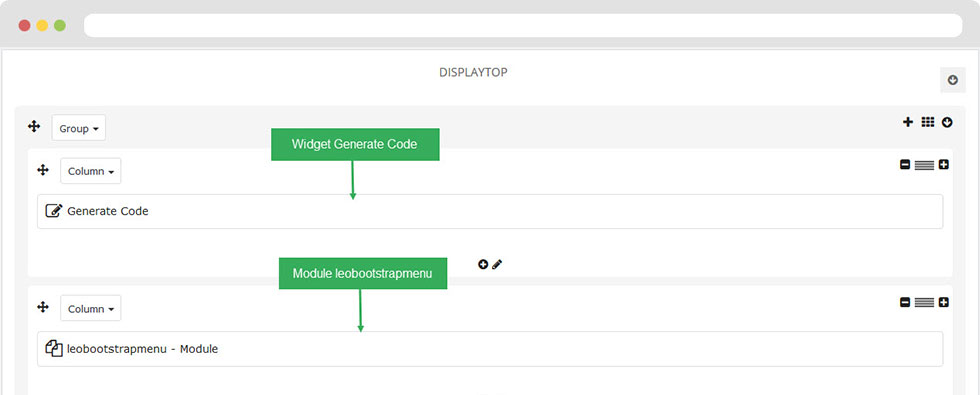Click first column's width bars icon
The height and width of the screenshot is (395, 980).
click(x=924, y=165)
